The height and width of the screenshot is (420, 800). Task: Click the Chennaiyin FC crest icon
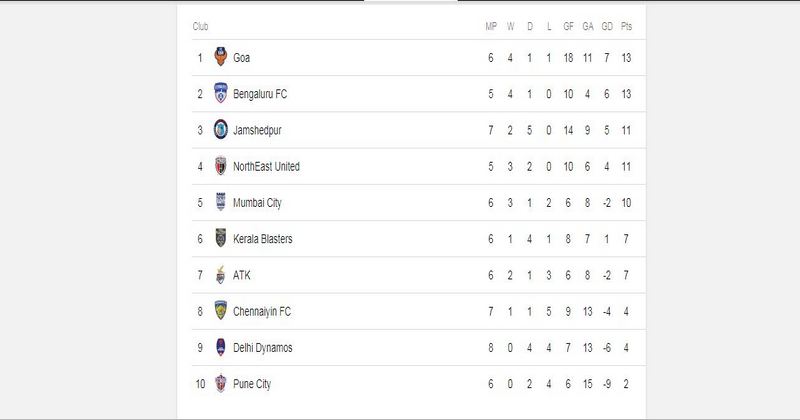coord(220,310)
